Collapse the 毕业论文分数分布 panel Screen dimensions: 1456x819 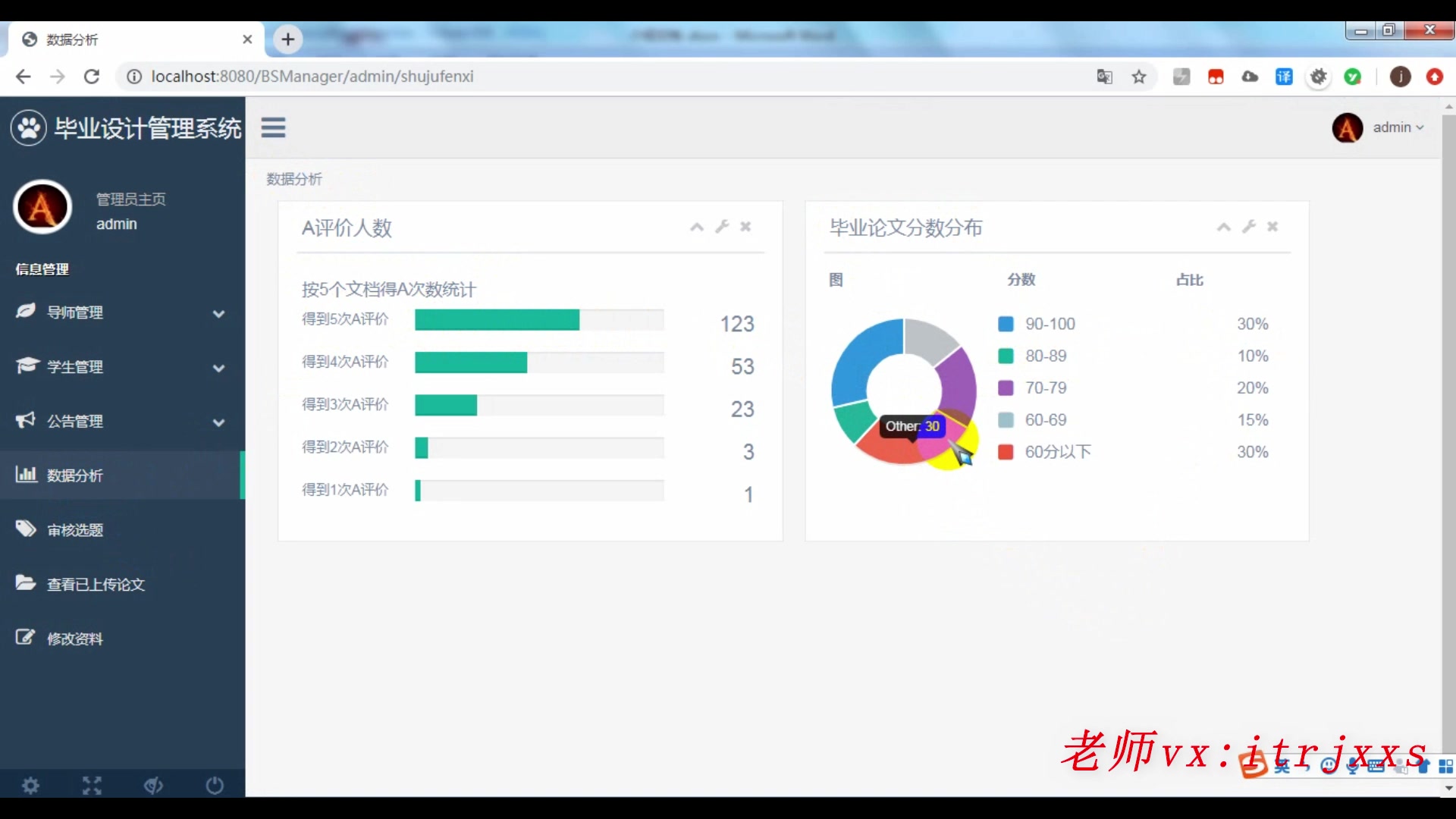point(1223,227)
